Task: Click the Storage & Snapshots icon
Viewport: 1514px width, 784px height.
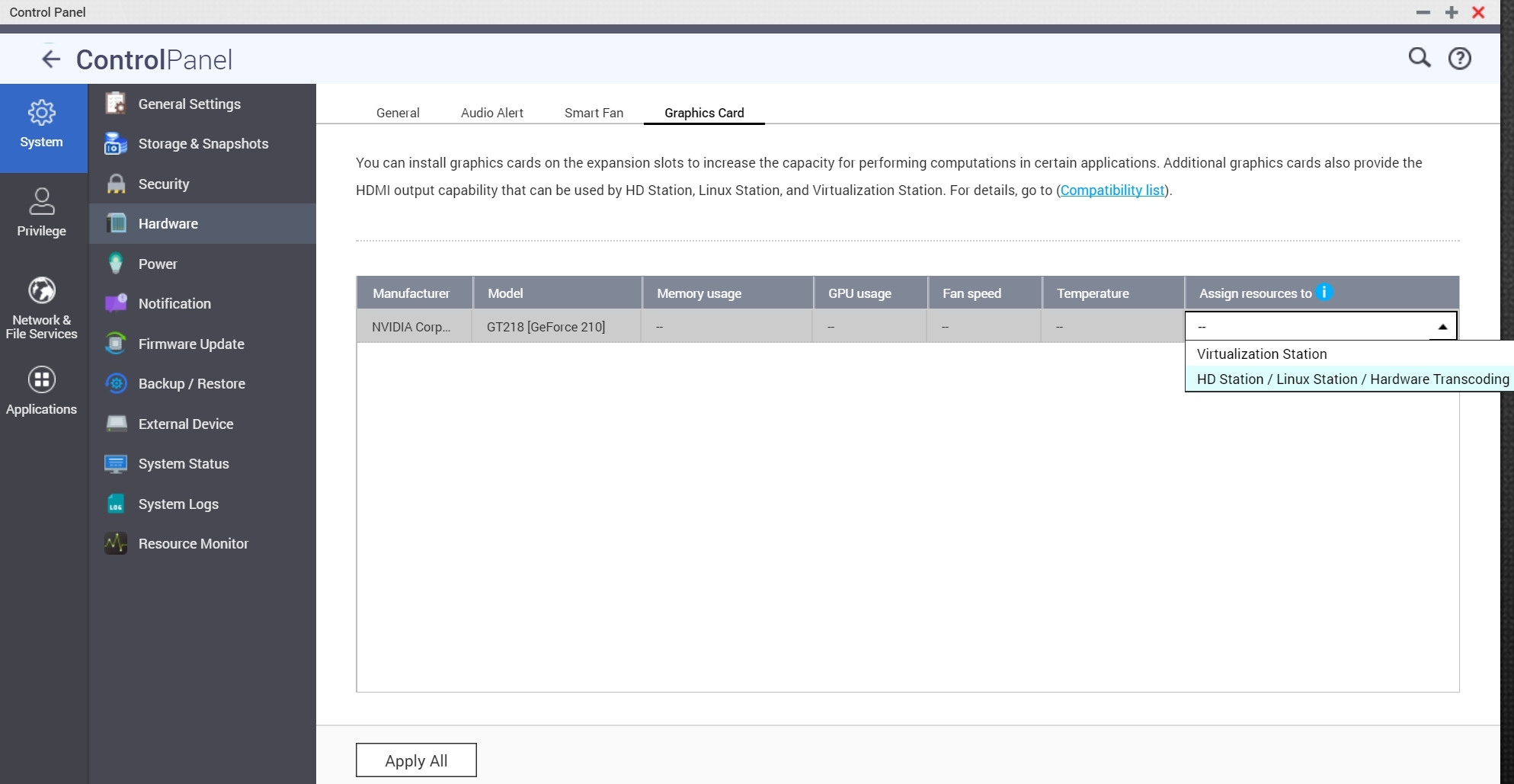Action: point(116,144)
